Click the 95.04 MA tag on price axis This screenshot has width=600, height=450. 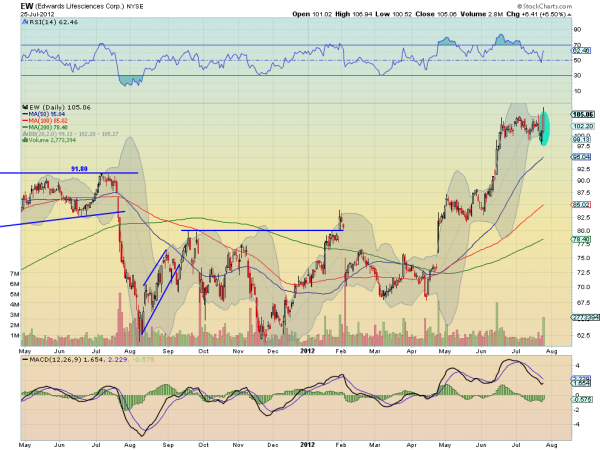581,157
